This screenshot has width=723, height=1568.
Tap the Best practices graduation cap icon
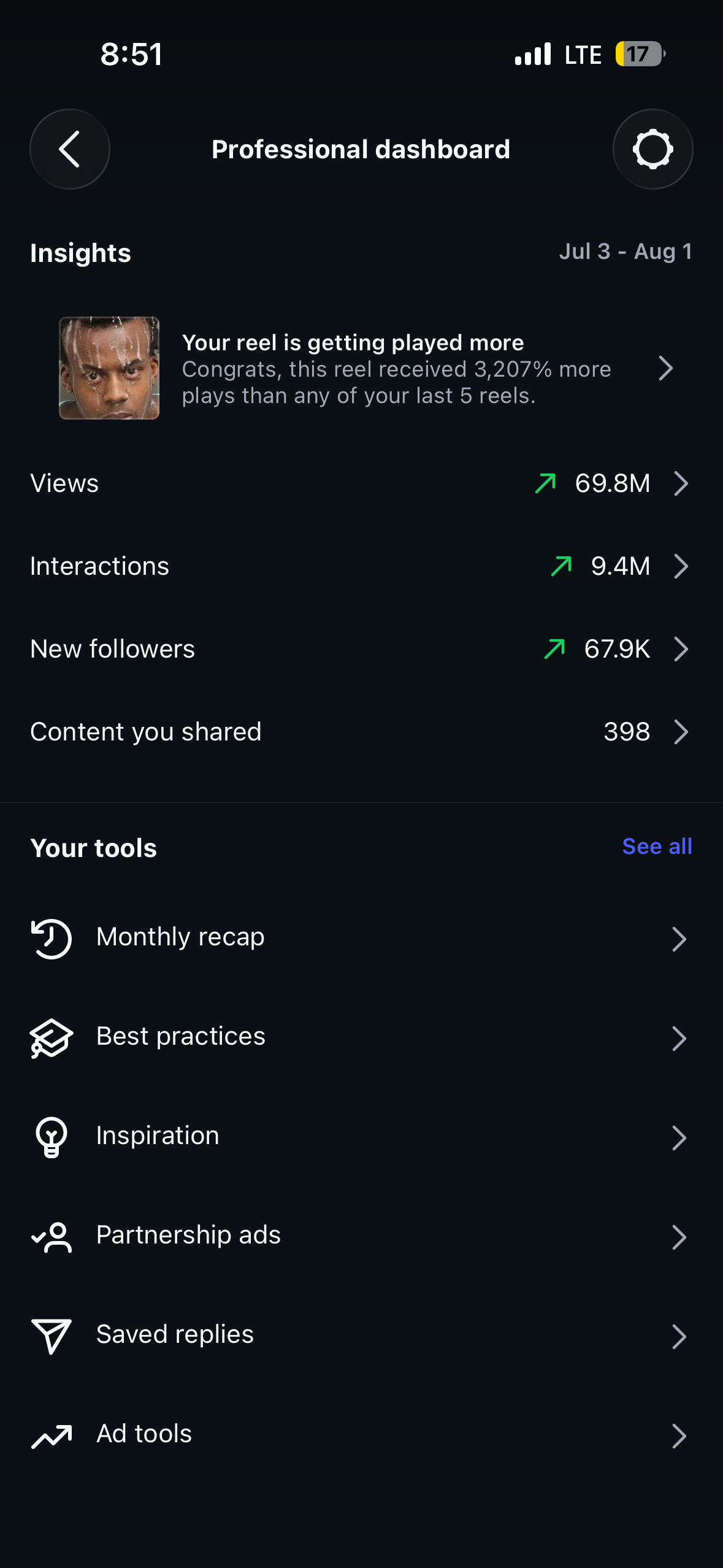(52, 1037)
